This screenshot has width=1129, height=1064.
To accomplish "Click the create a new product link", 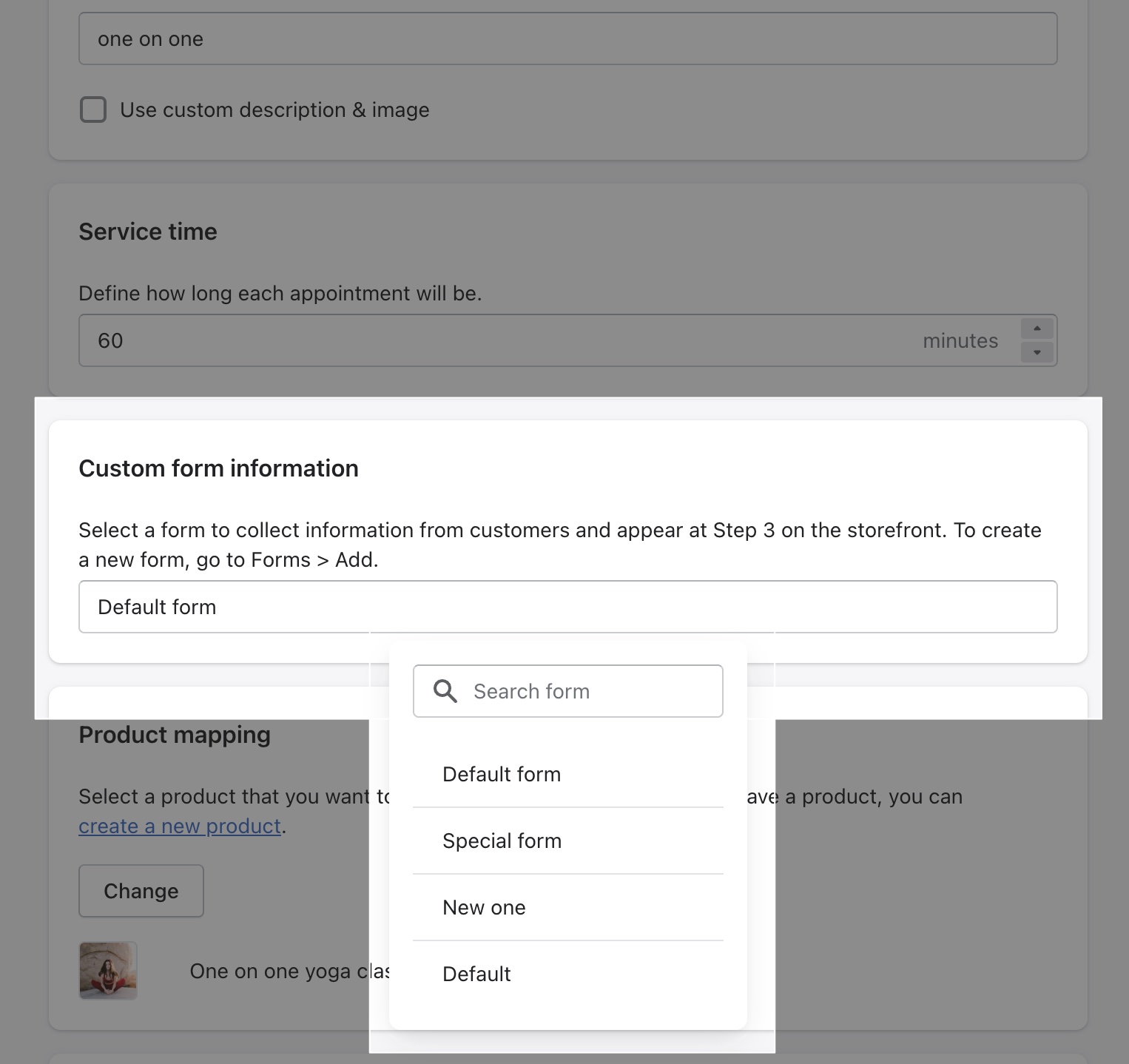I will (x=180, y=826).
